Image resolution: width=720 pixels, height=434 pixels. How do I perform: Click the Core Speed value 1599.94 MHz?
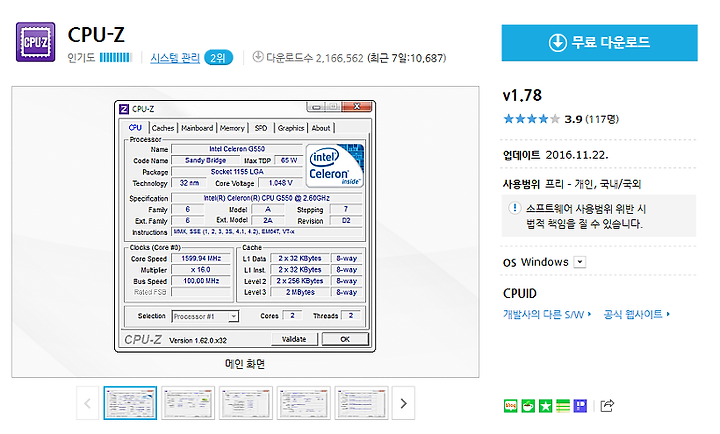click(201, 259)
